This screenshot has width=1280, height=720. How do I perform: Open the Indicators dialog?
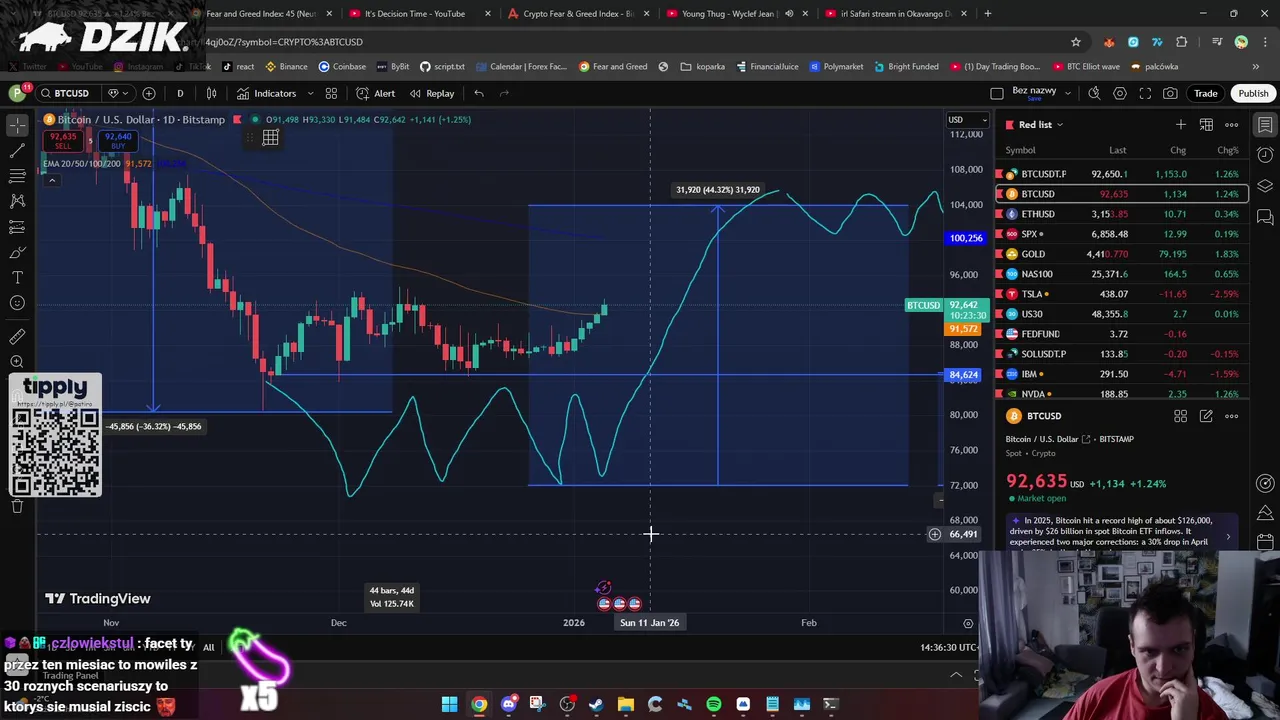267,93
